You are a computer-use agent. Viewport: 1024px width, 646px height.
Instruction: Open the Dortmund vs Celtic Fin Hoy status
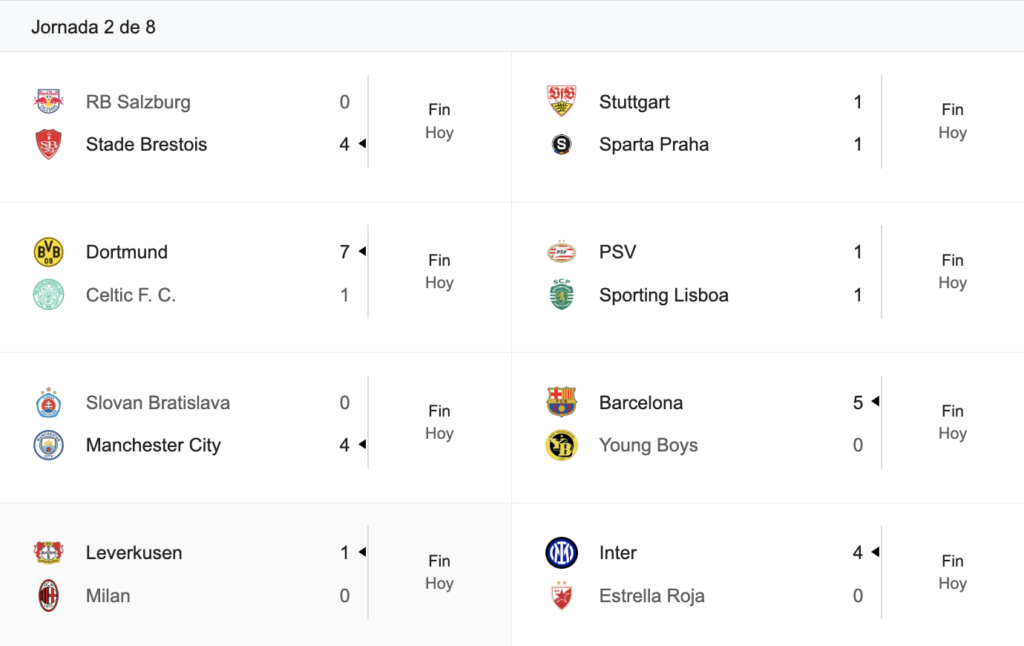coord(439,272)
